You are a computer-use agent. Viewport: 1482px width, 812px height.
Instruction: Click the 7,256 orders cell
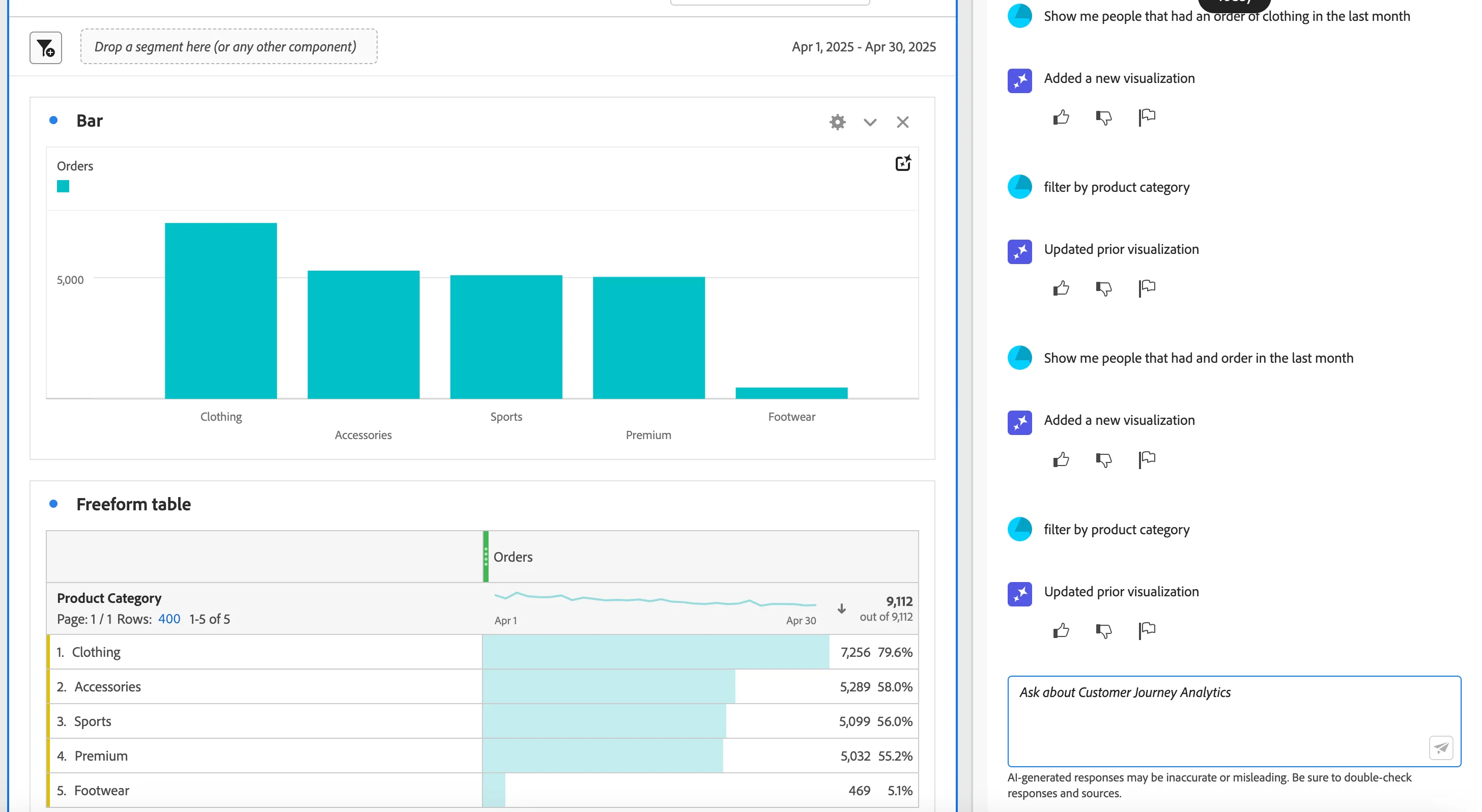(x=701, y=652)
